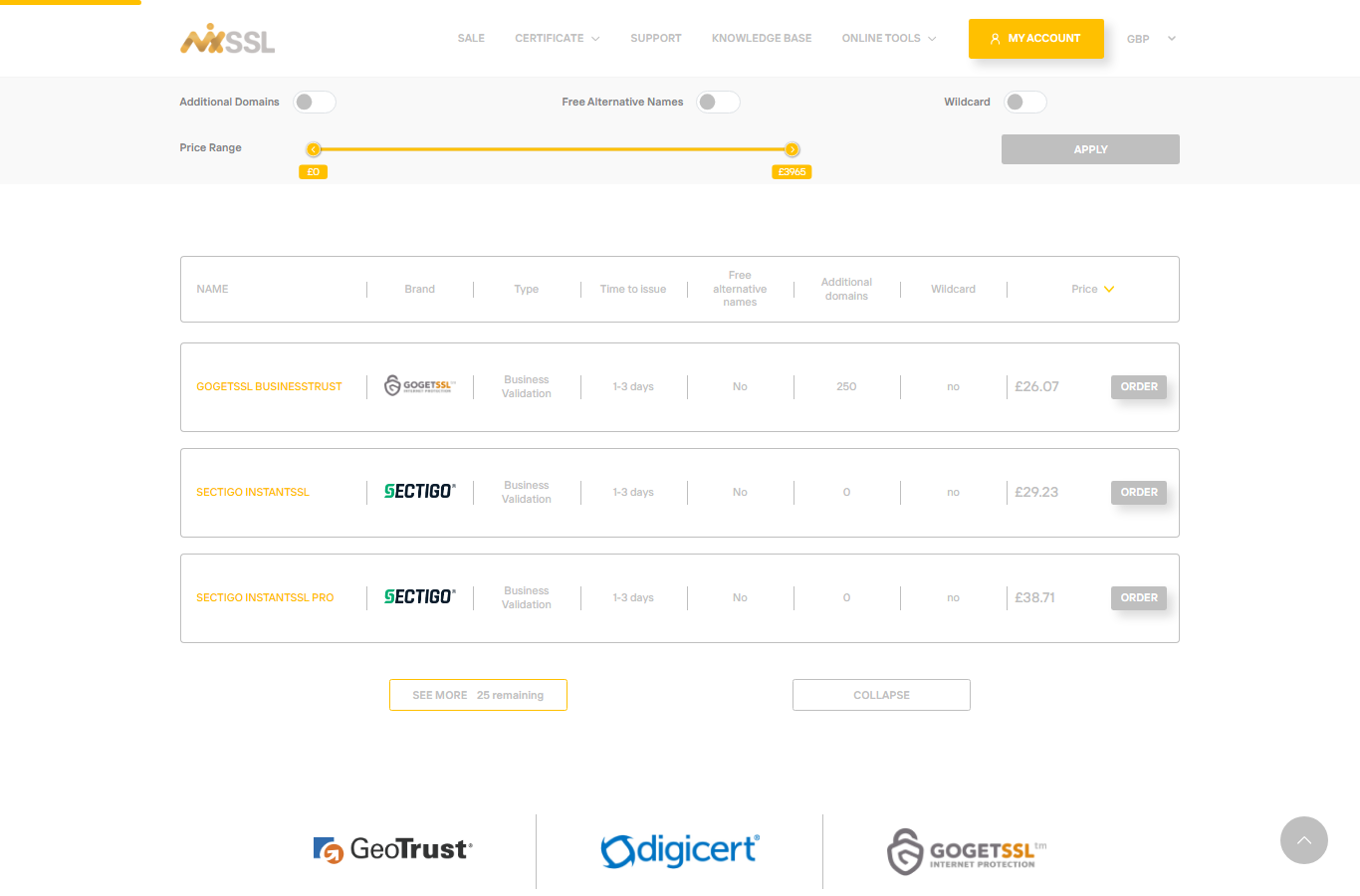
Task: Click the minimum price slider handle
Action: (314, 149)
